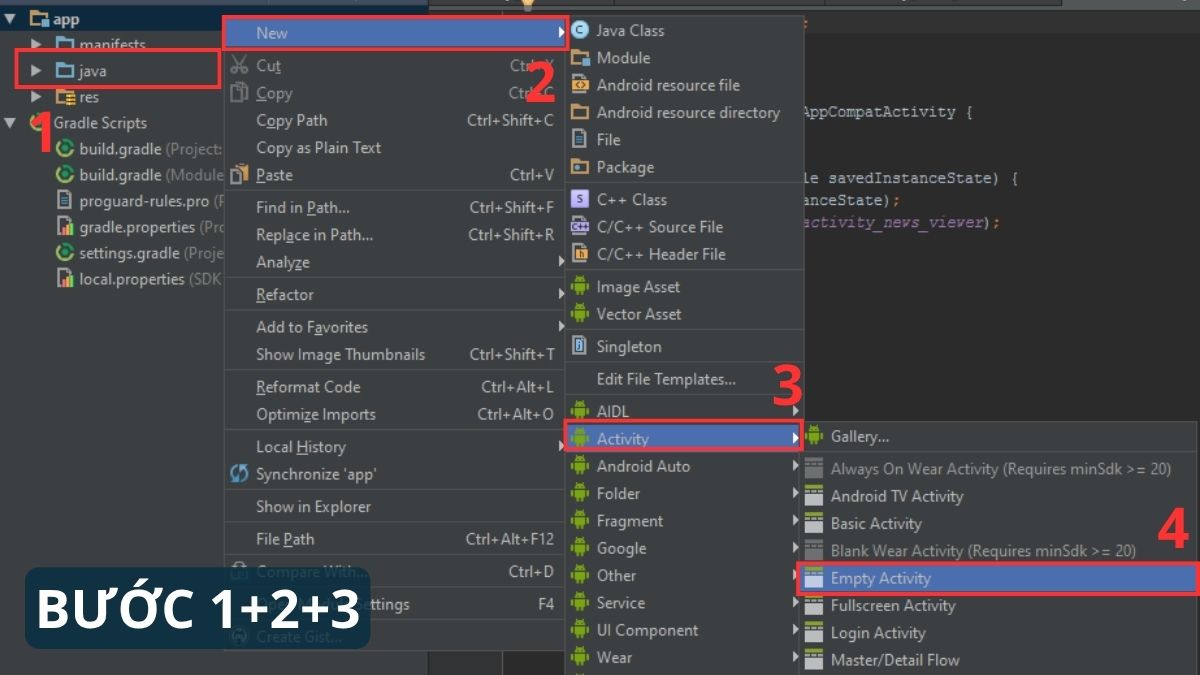The height and width of the screenshot is (675, 1200).
Task: Choose File in the New submenu
Action: [685, 140]
